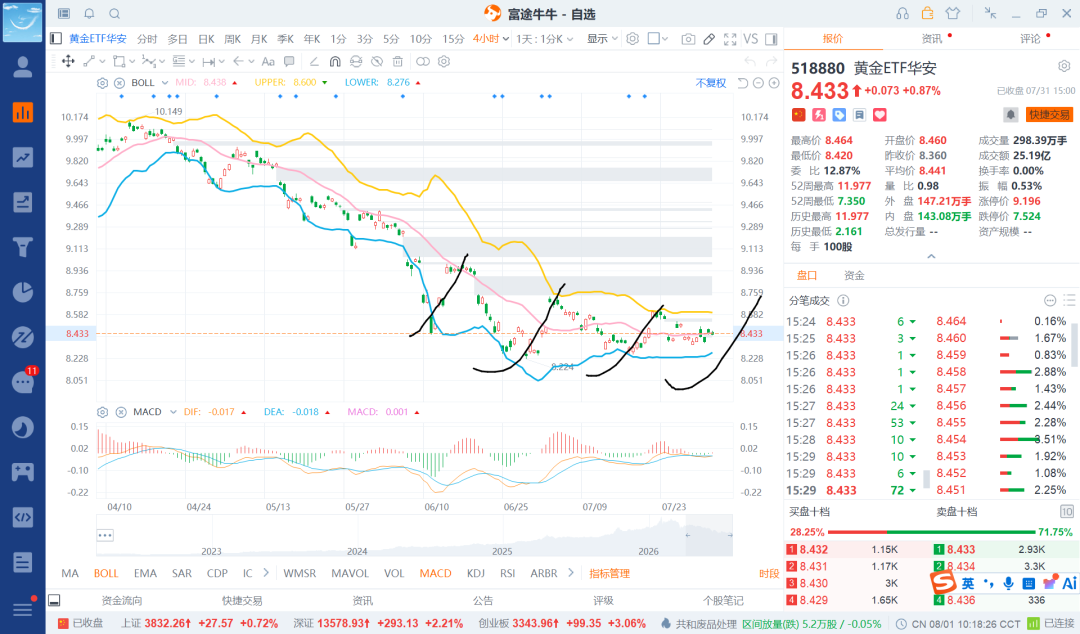Select the pencil drawing tool icon

coord(709,39)
